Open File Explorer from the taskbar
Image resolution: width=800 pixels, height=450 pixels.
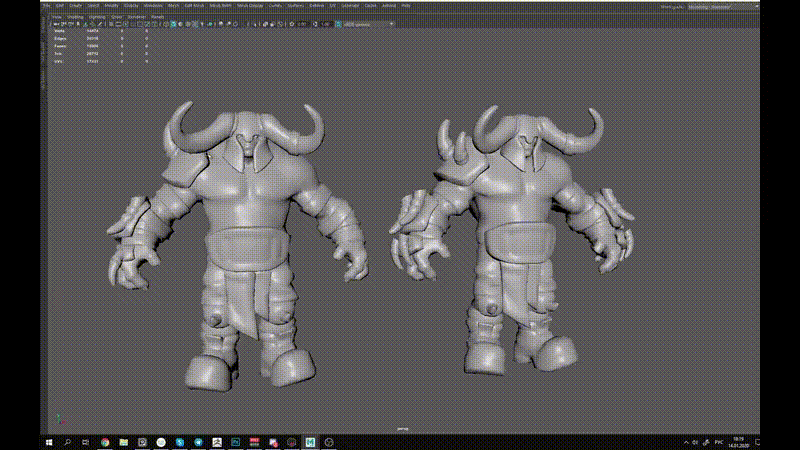pos(124,441)
